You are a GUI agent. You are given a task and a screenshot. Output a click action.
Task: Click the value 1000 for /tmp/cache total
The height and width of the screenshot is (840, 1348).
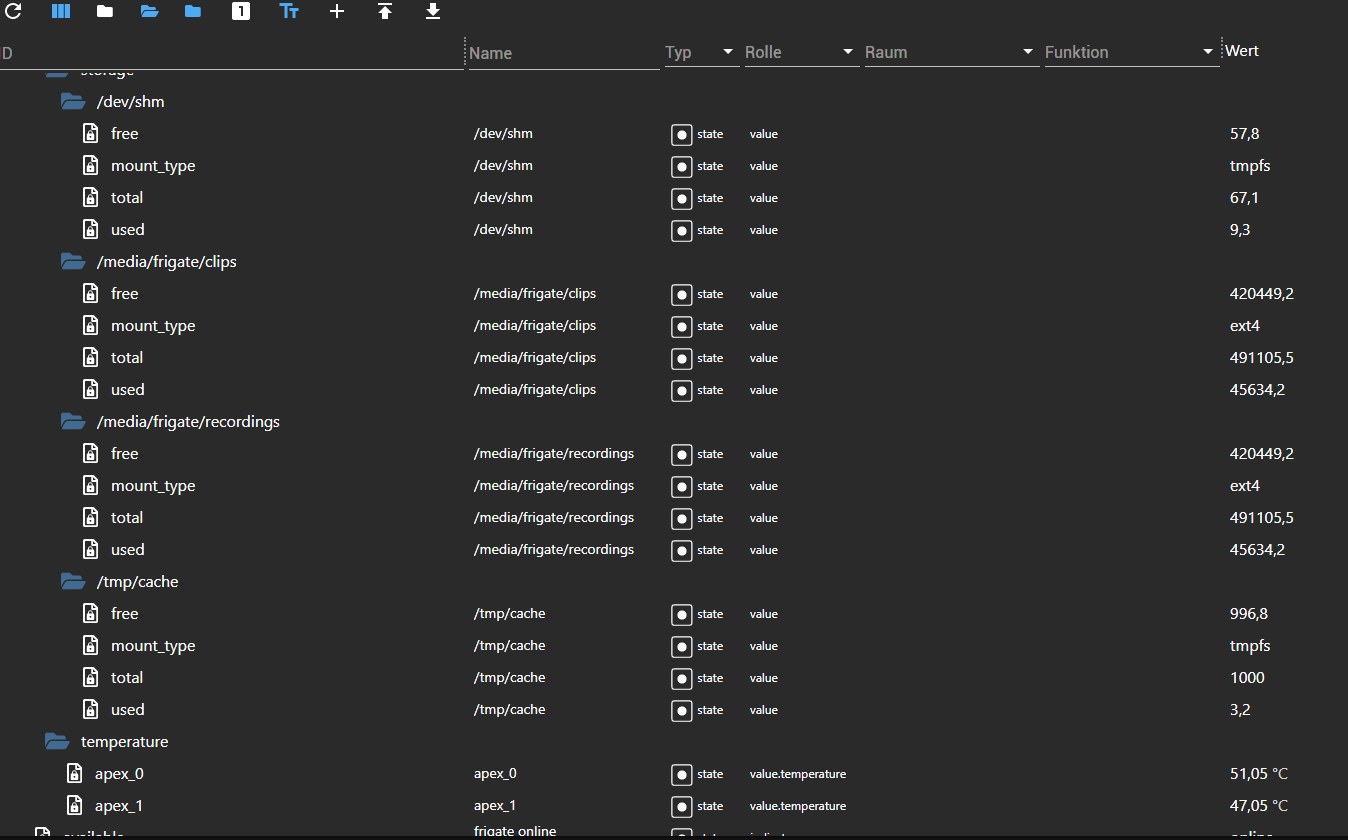click(x=1247, y=678)
